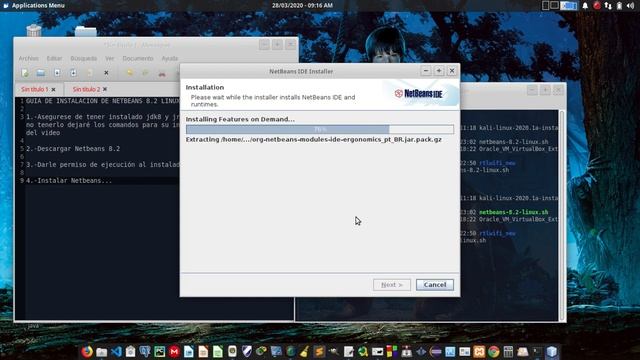Click the Undo icon in the Mousepad toolbar

point(130,73)
